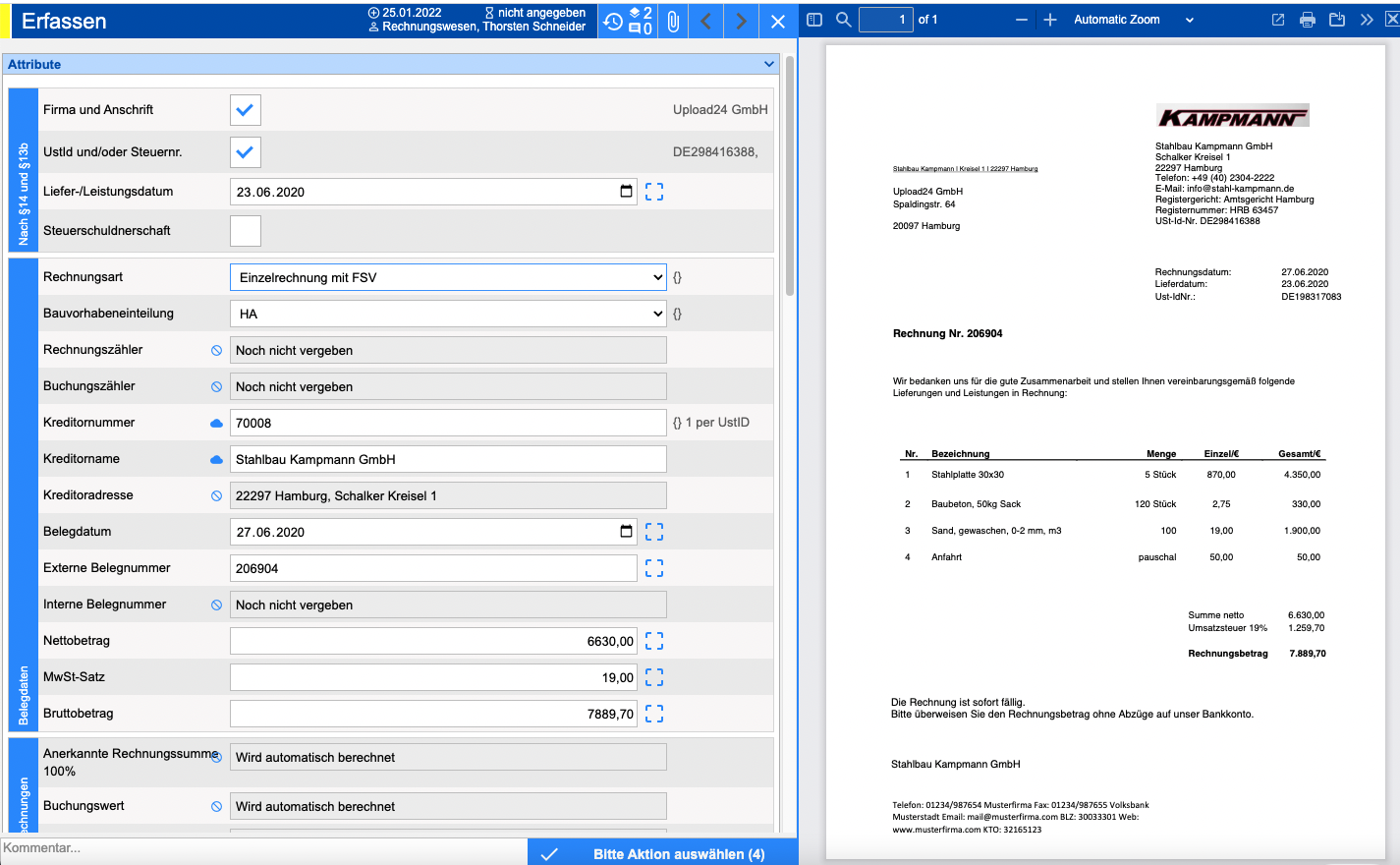Click 'DE298416388,' value text in form
1400x865 pixels.
tap(715, 152)
